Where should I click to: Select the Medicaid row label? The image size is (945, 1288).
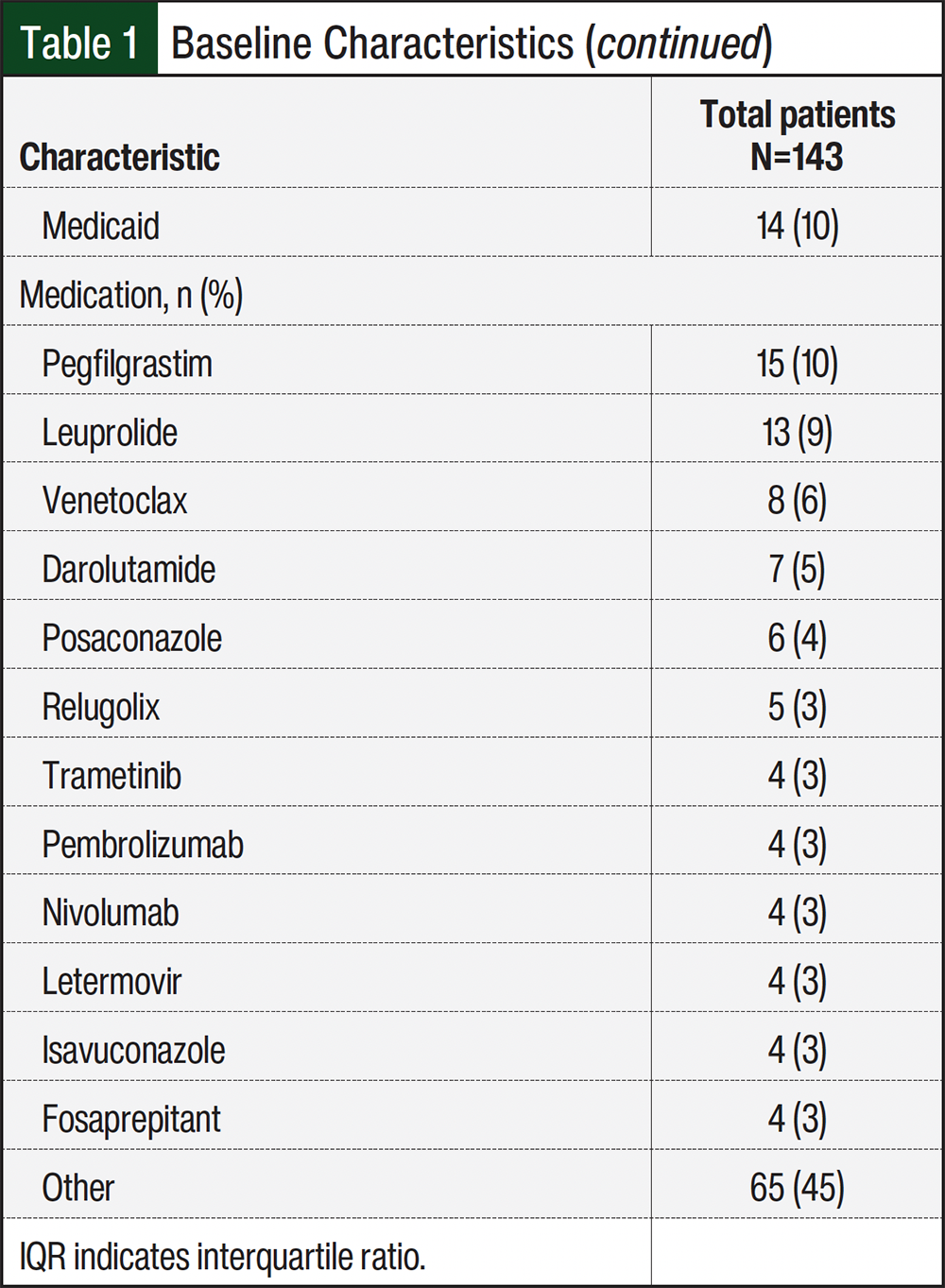(100, 226)
